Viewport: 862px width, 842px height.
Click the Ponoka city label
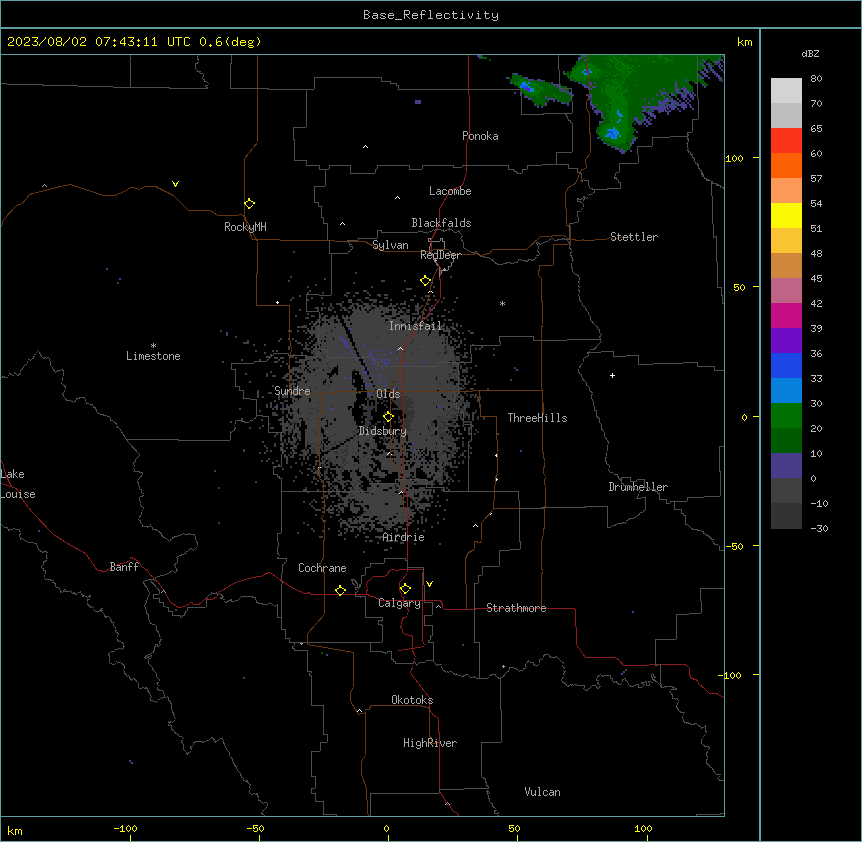[480, 136]
